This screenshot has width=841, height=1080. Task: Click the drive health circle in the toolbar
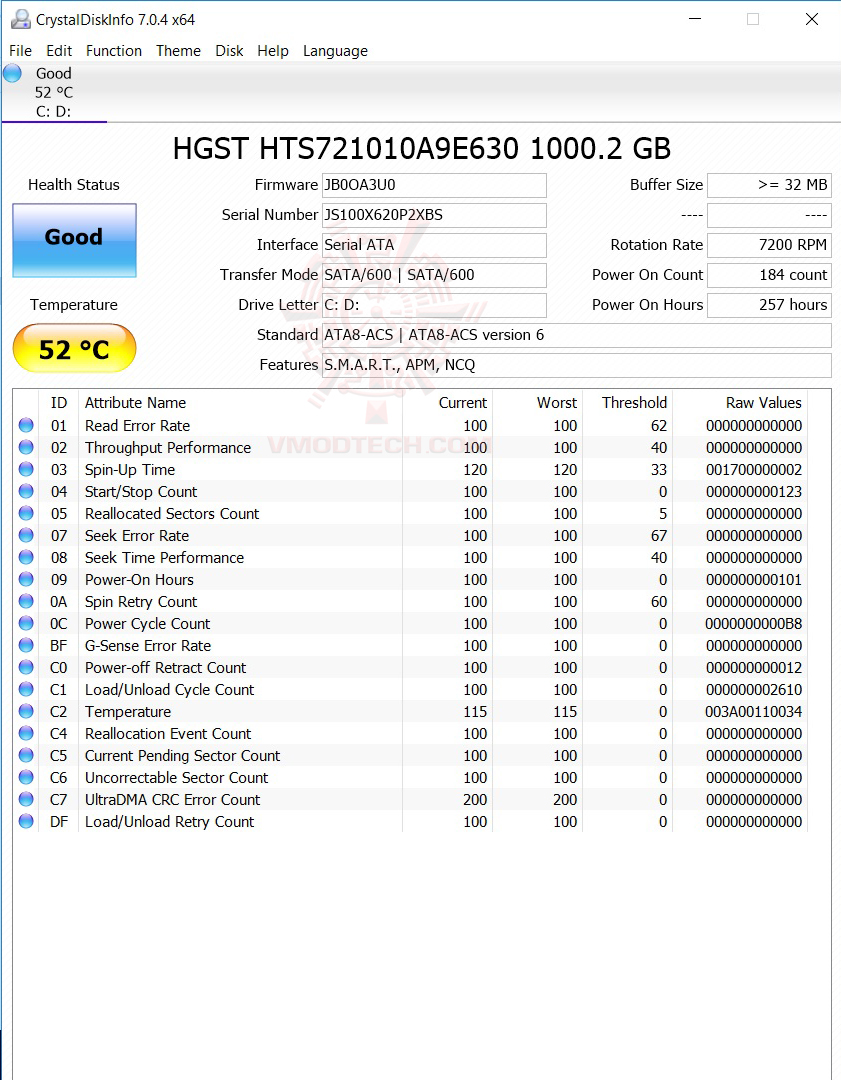tap(12, 72)
